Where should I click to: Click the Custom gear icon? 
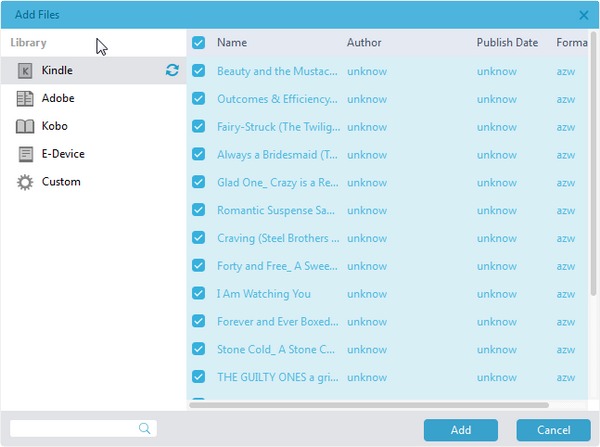click(x=25, y=182)
